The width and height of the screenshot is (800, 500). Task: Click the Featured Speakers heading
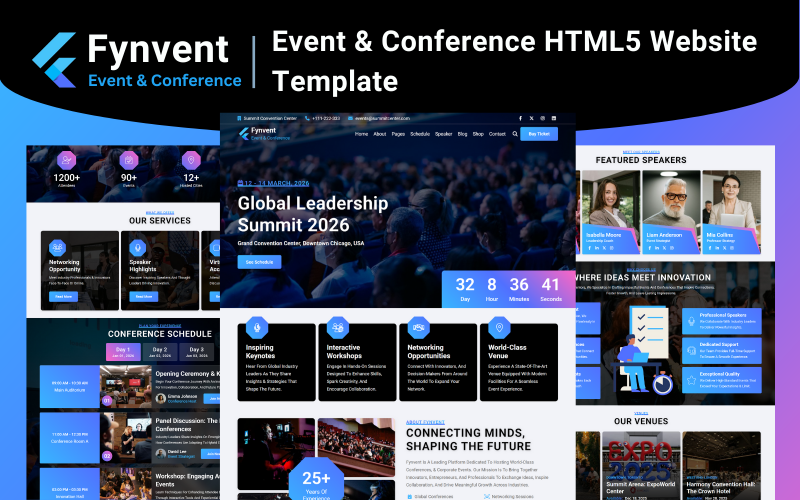pos(641,160)
